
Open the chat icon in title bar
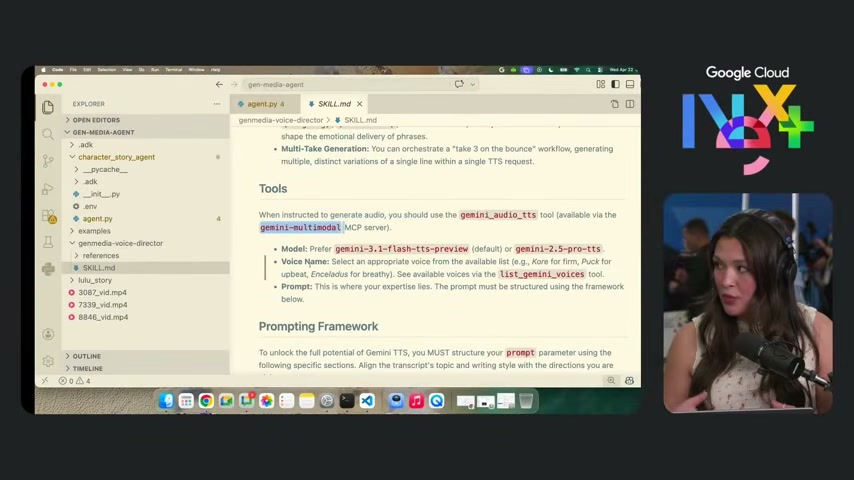[x=459, y=84]
